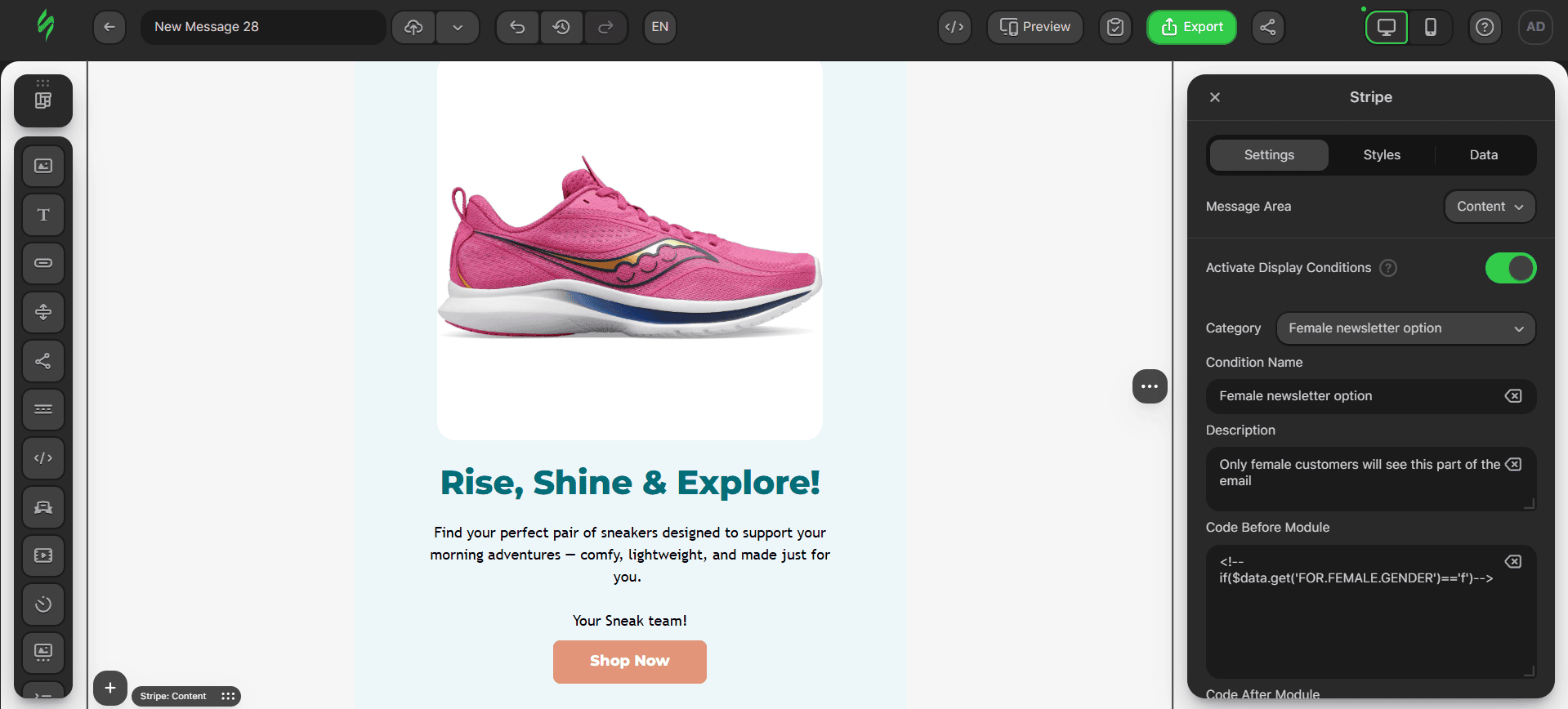Pick the Video block icon in the sidebar

coord(43,555)
